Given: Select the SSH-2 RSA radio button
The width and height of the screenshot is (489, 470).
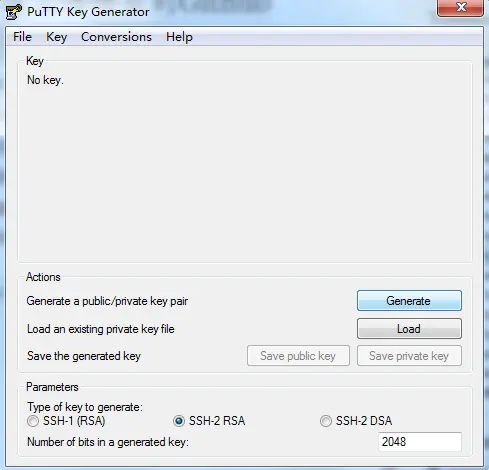Looking at the screenshot, I should point(179,421).
